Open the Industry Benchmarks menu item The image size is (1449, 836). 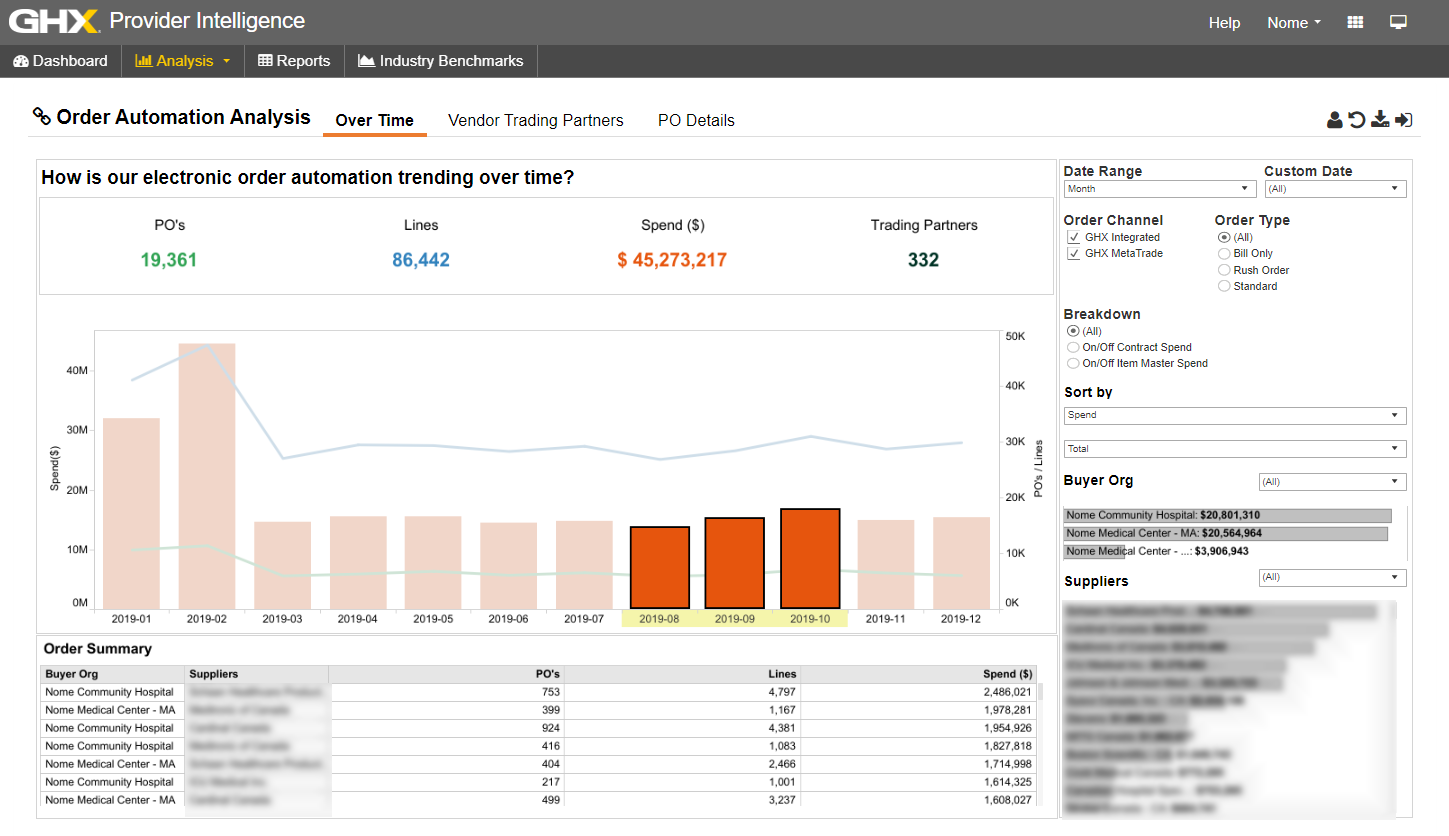[441, 61]
